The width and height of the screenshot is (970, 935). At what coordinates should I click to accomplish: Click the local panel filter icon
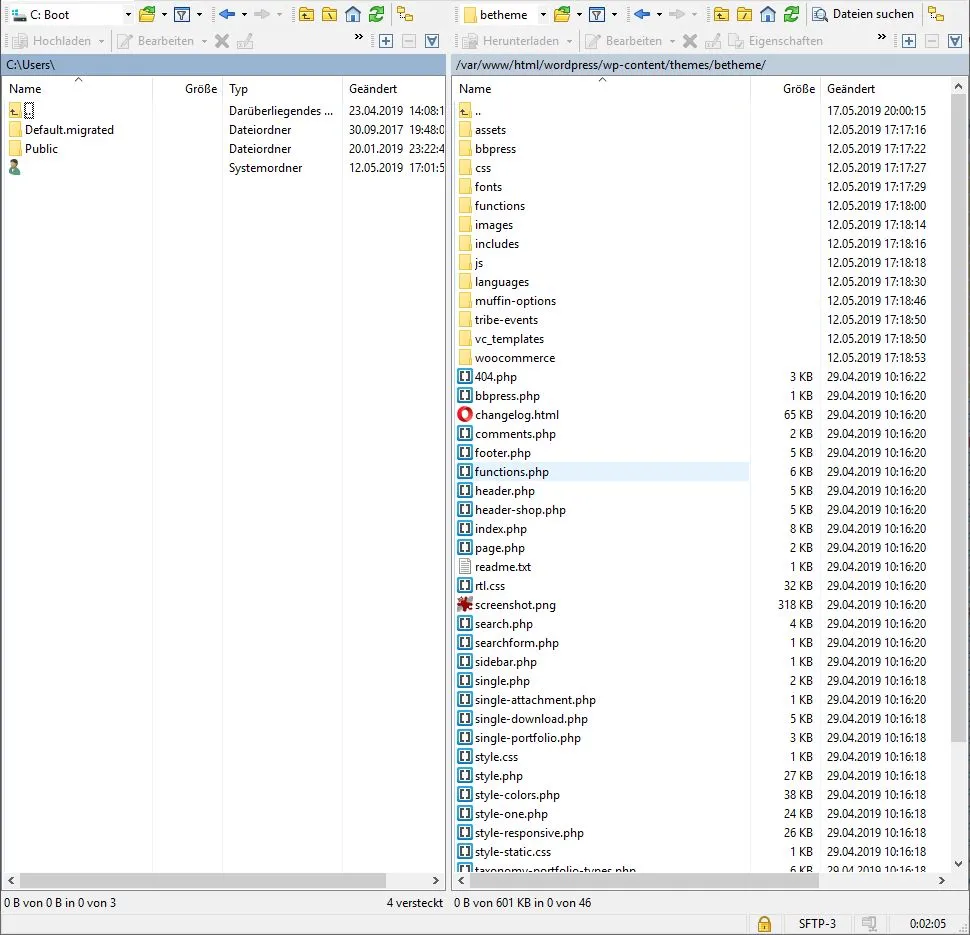click(182, 14)
